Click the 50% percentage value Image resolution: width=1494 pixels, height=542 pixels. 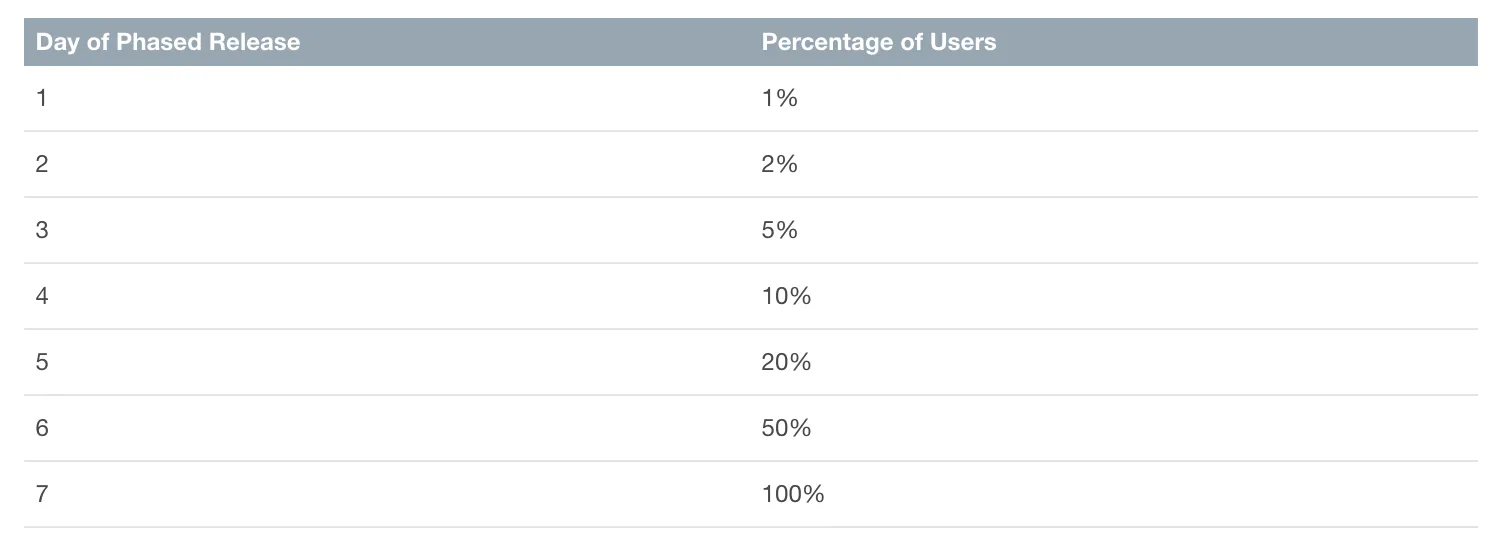(785, 428)
